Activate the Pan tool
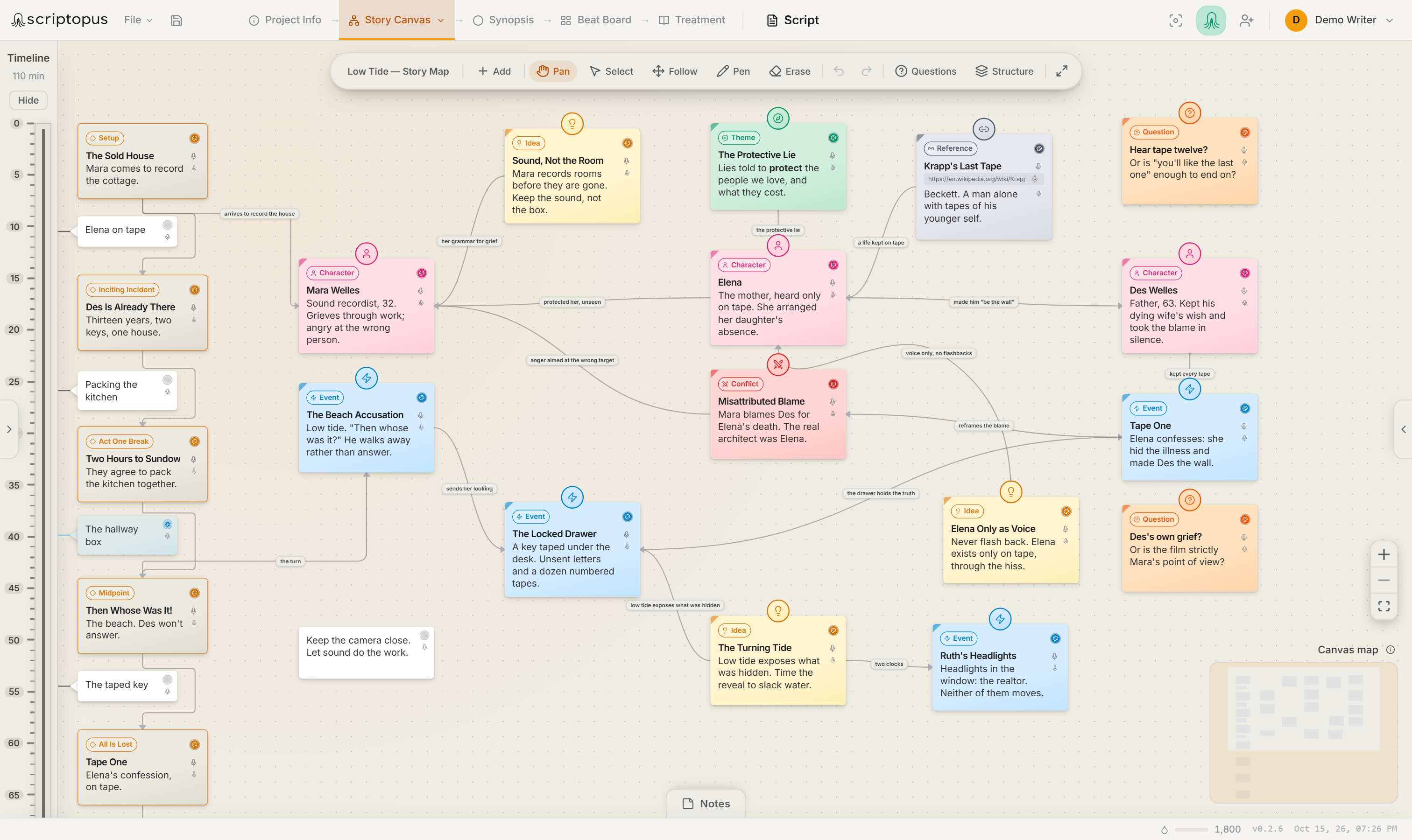1412x840 pixels. [553, 71]
